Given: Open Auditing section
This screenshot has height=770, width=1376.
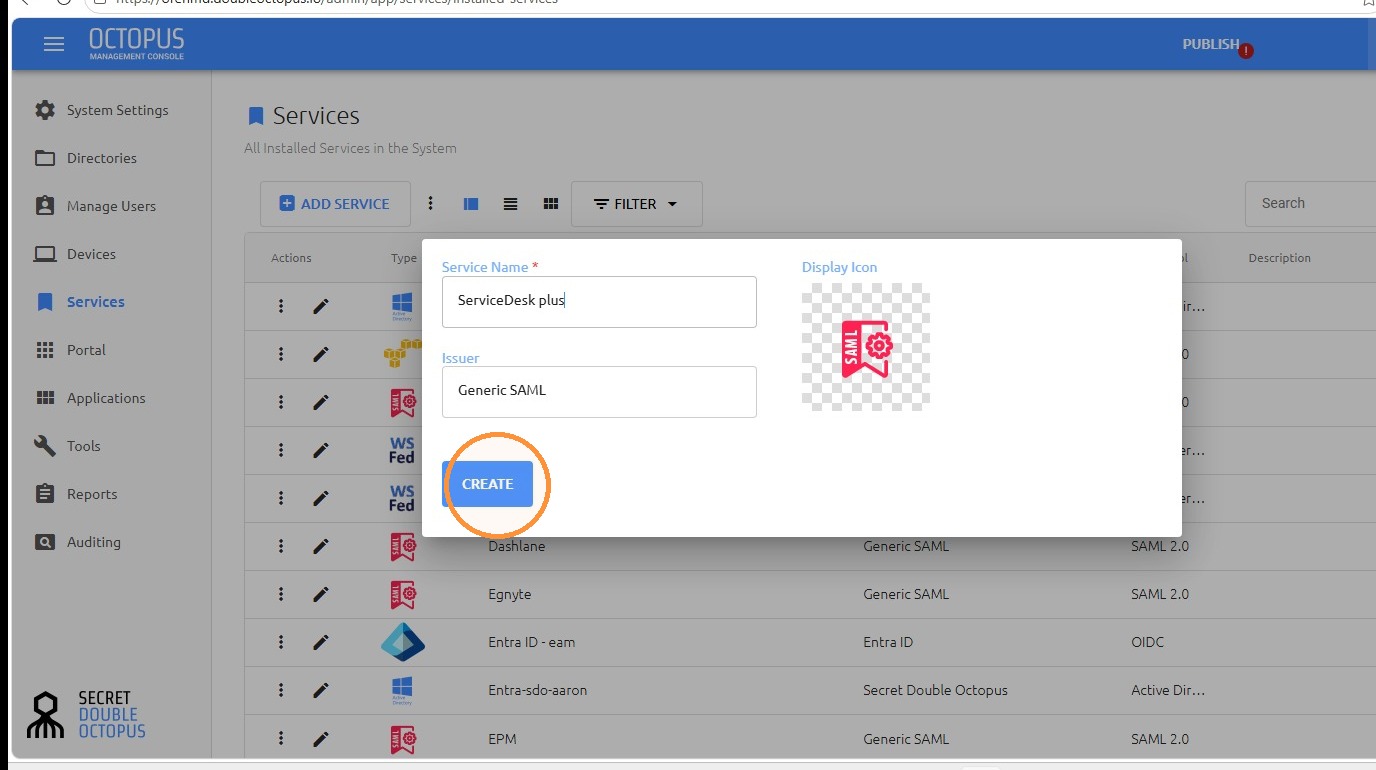Looking at the screenshot, I should 94,542.
